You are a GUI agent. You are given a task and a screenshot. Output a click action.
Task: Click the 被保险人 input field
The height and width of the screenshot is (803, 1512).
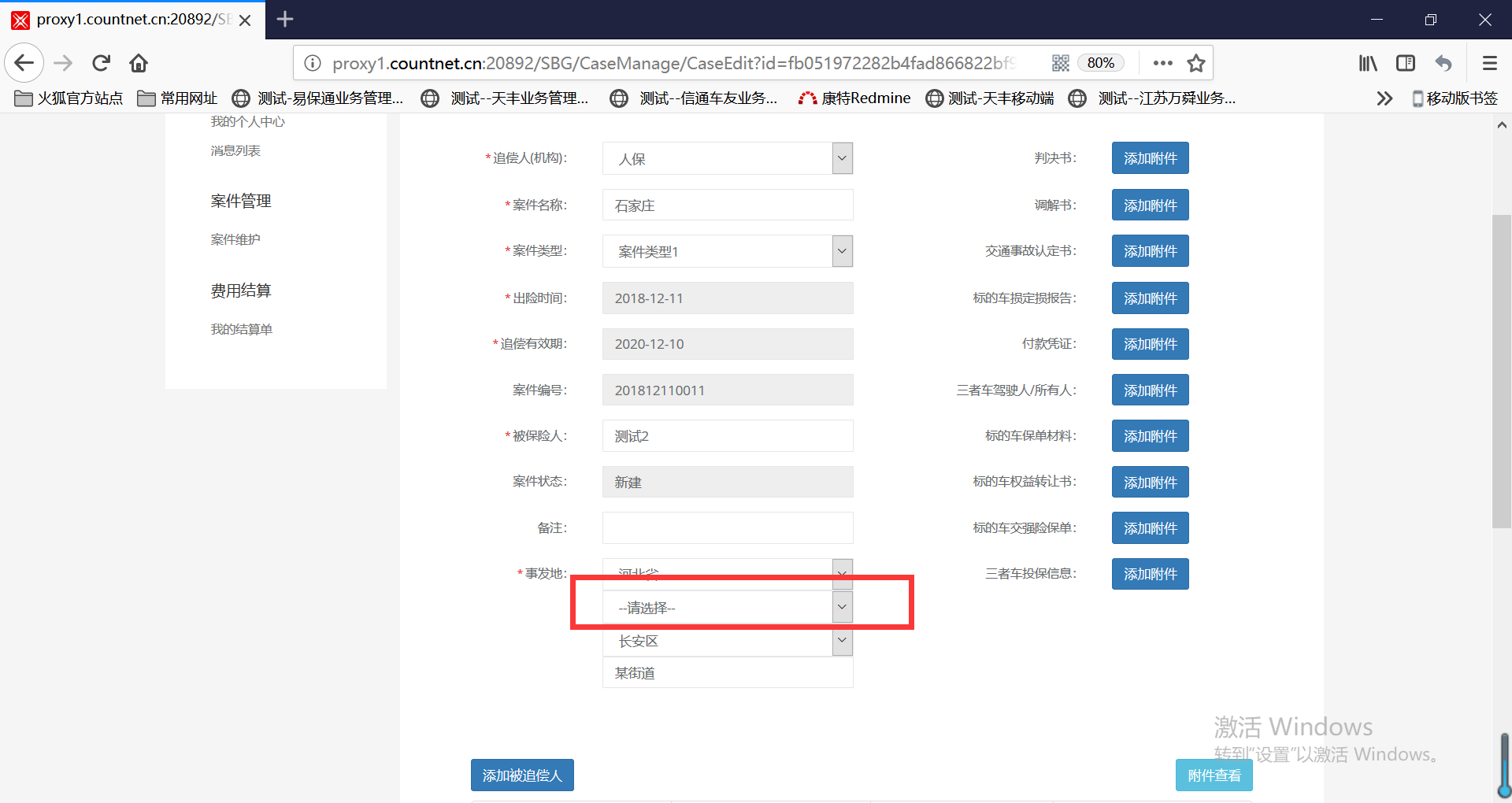click(728, 435)
